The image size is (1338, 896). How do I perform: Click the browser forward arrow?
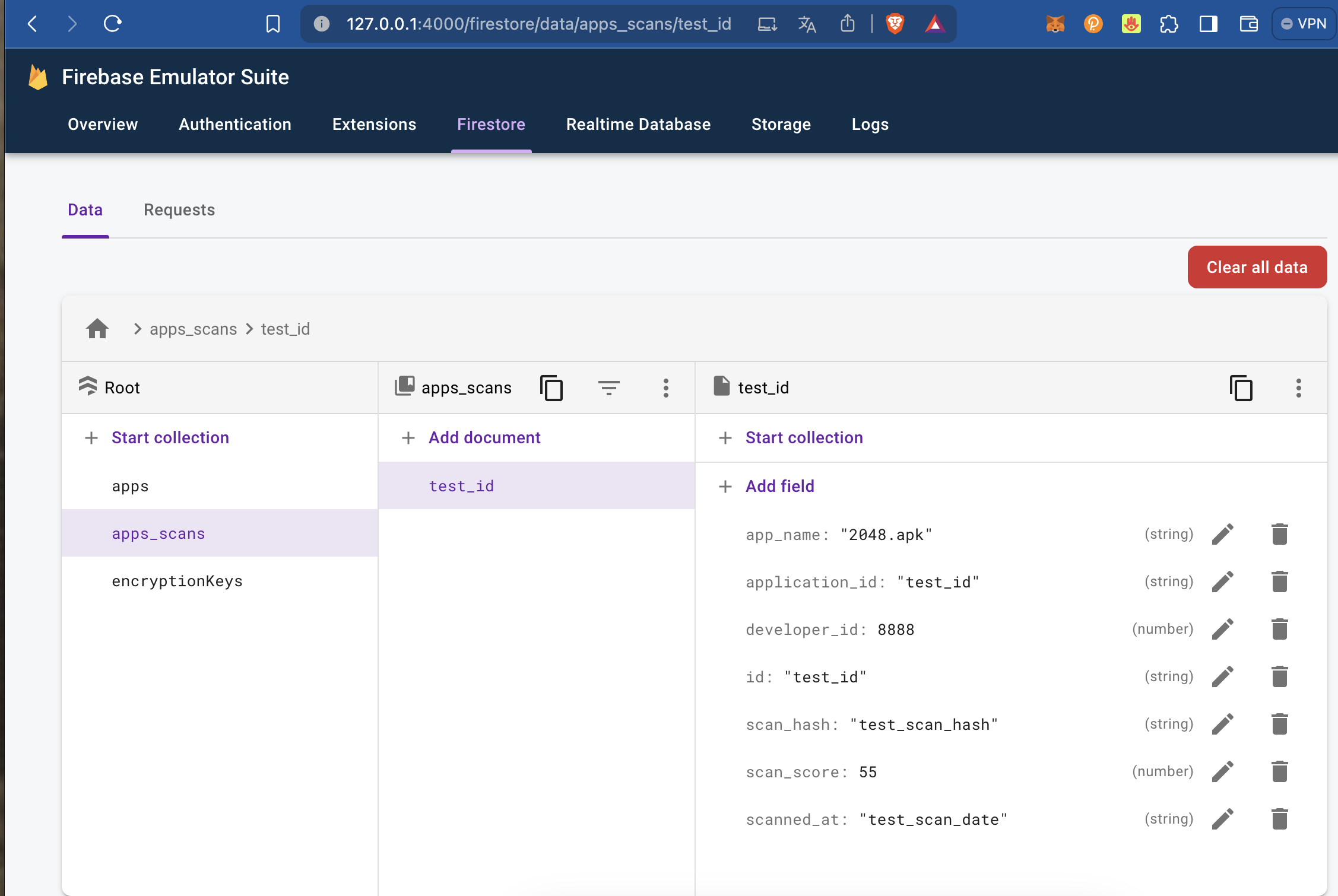coord(72,24)
